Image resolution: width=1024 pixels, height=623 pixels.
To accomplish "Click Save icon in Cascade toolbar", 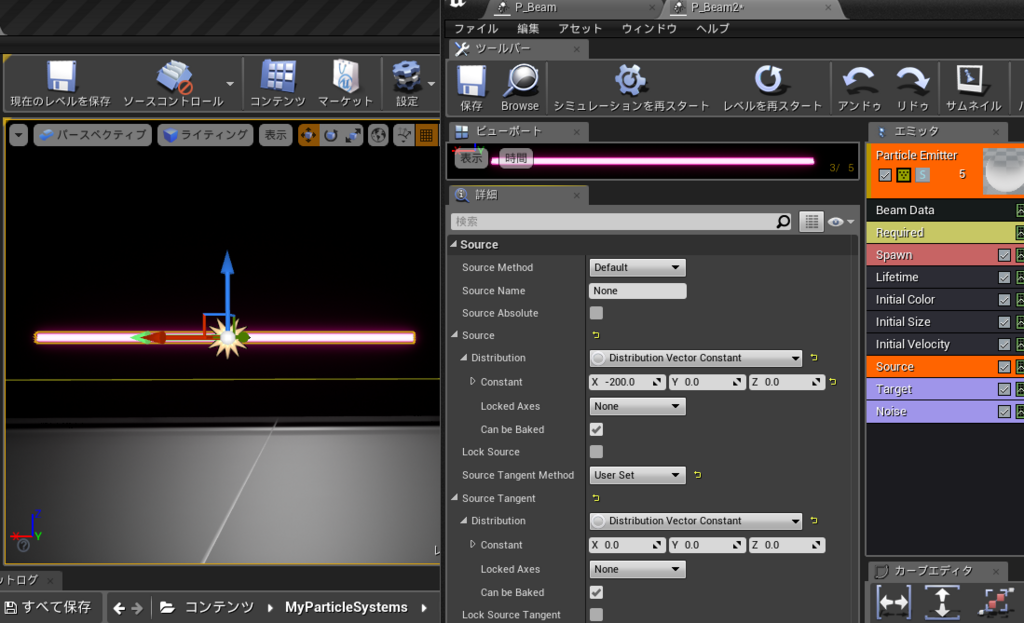I will [x=472, y=88].
